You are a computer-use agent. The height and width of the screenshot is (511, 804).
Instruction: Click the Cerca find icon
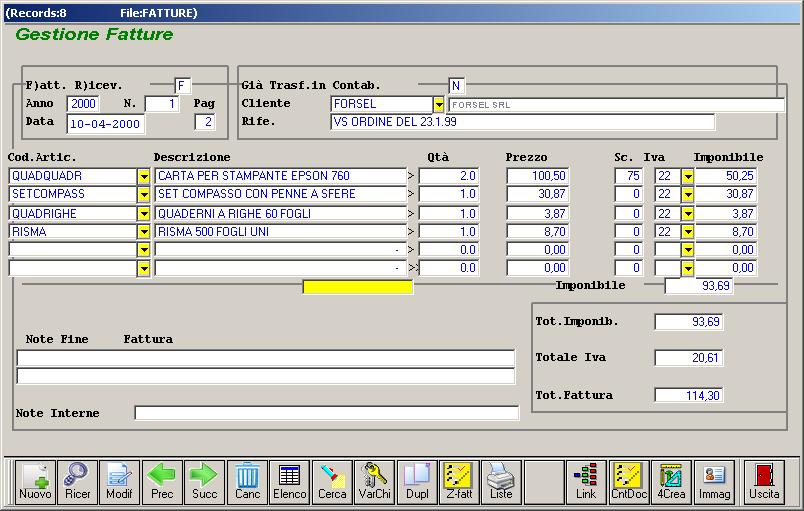332,482
